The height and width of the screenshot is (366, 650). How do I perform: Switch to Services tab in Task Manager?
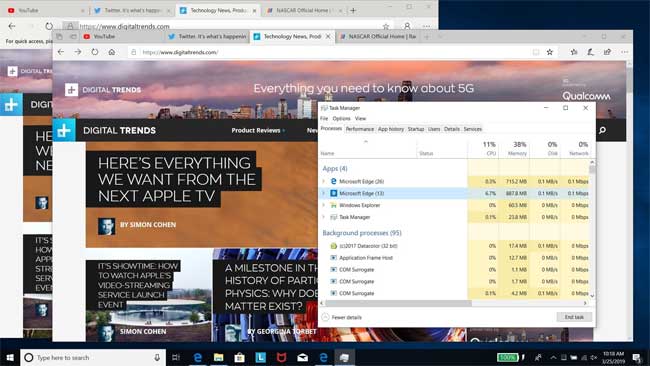coord(472,129)
